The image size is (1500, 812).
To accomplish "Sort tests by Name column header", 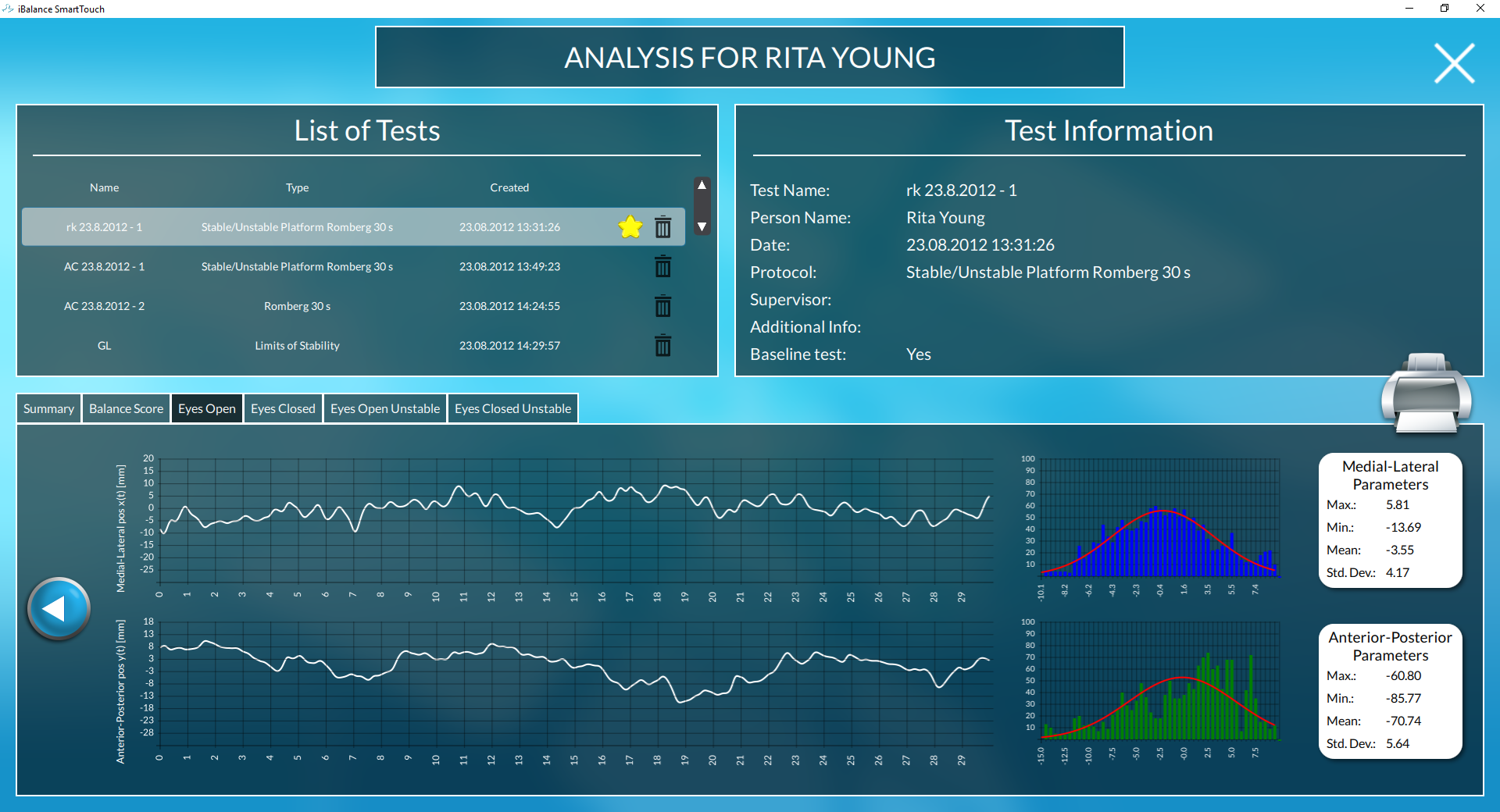I will click(x=104, y=187).
